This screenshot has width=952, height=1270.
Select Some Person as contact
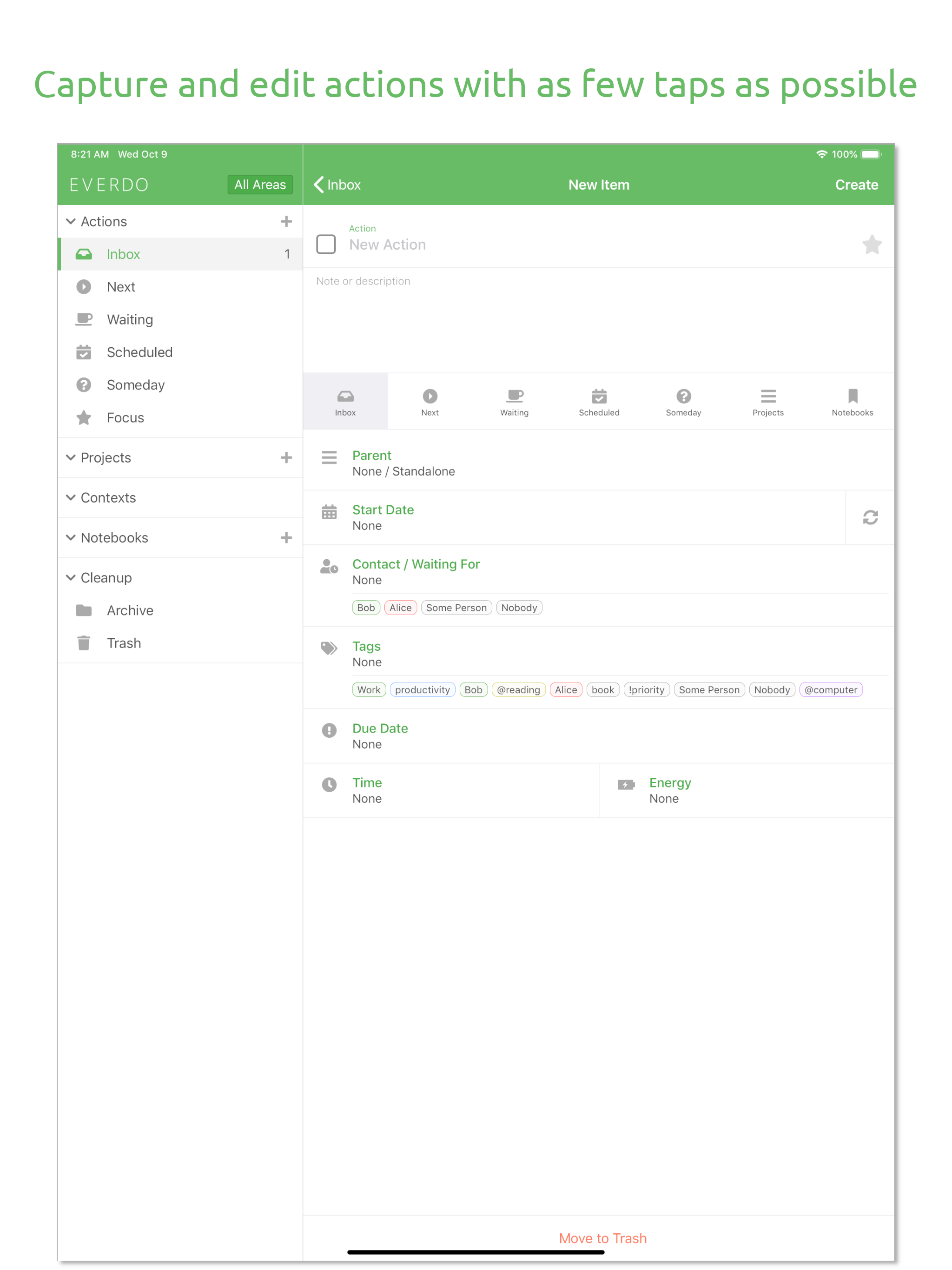point(456,608)
